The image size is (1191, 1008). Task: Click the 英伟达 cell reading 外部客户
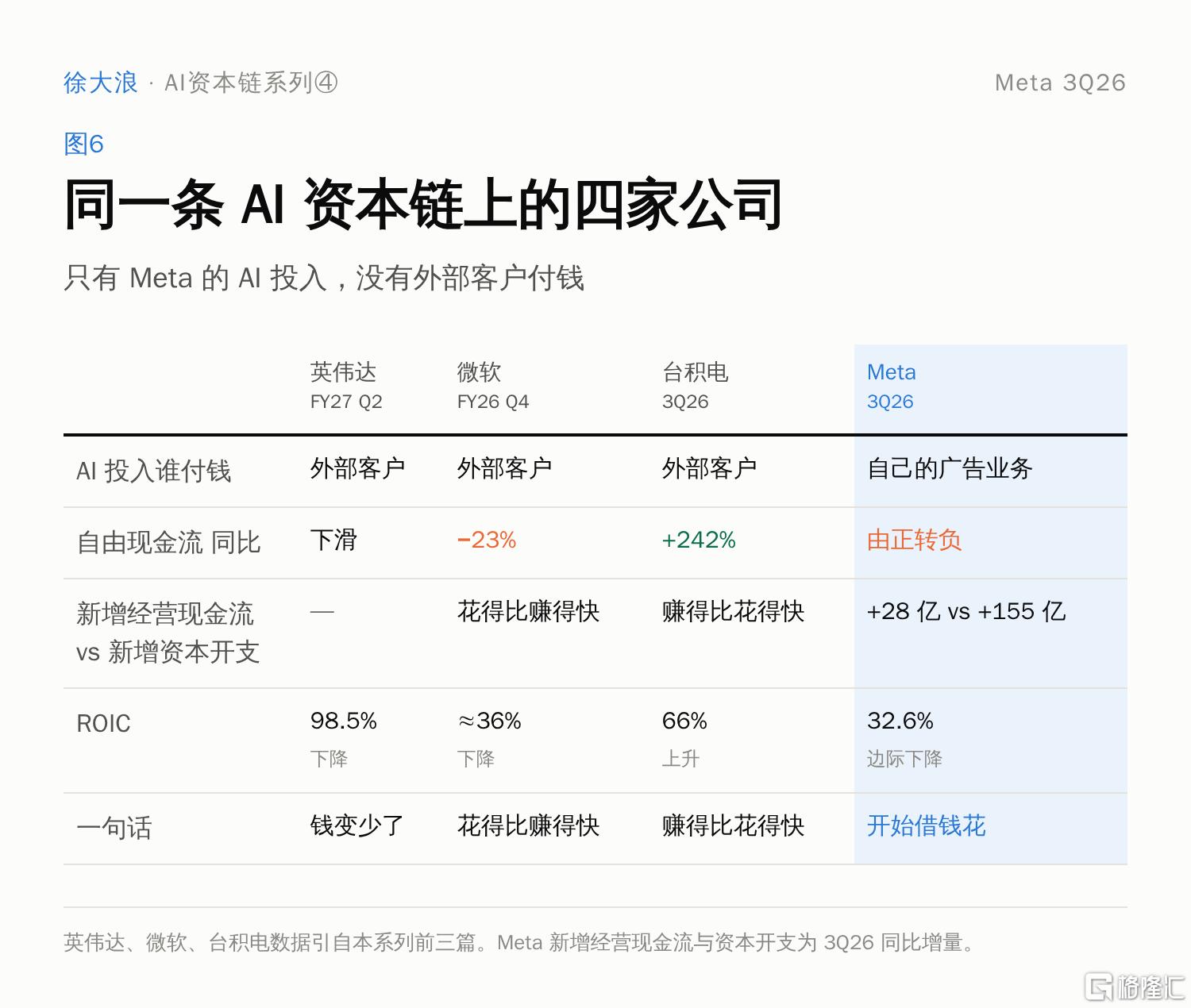point(357,468)
